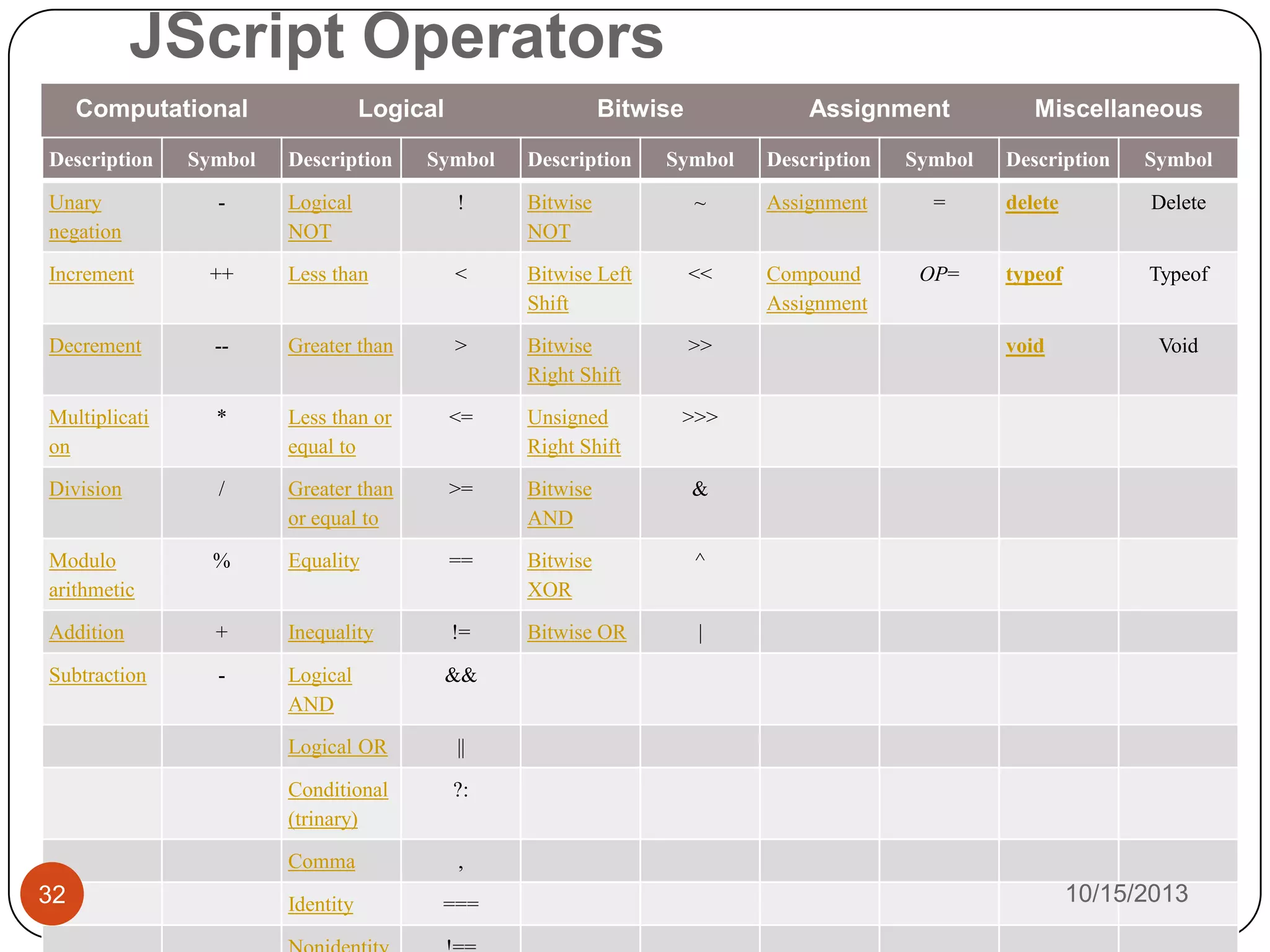Select the Bitwise column group header
This screenshot has width=1270, height=952.
(x=640, y=108)
